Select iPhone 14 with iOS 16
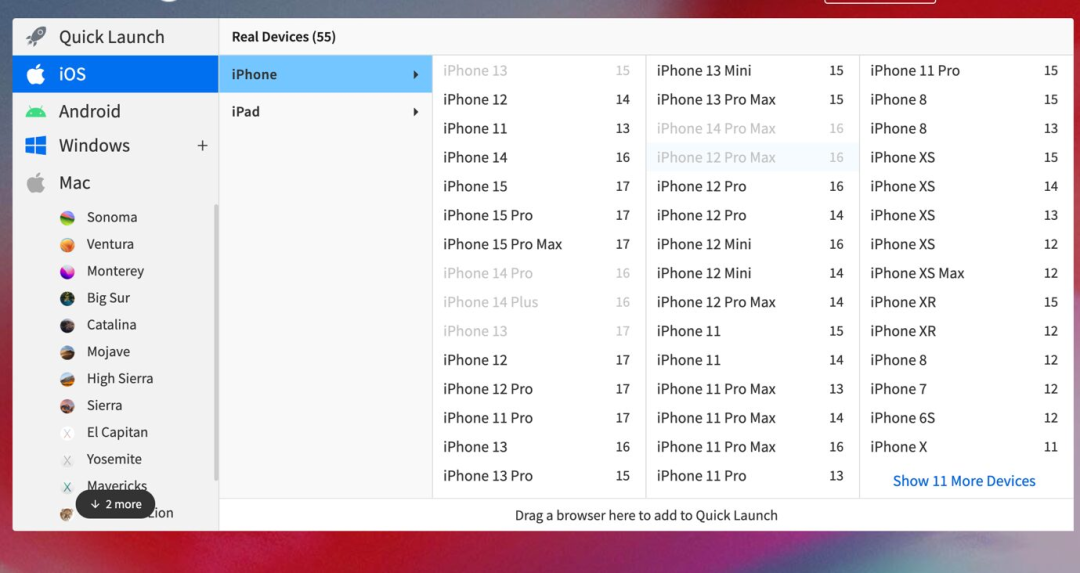1080x573 pixels. click(x=538, y=157)
